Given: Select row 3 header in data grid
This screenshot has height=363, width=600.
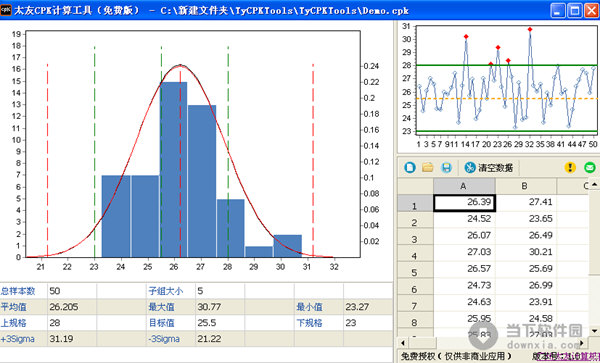Looking at the screenshot, I should click(415, 238).
